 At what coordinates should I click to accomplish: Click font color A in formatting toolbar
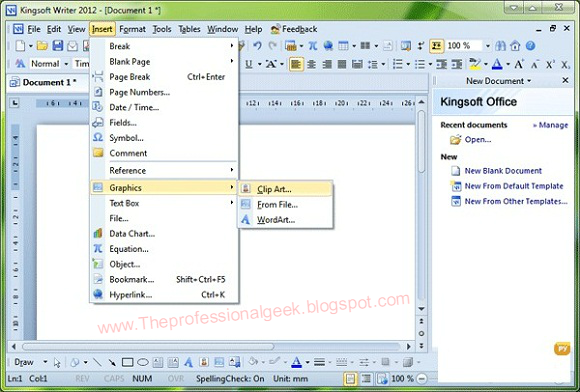[497, 64]
